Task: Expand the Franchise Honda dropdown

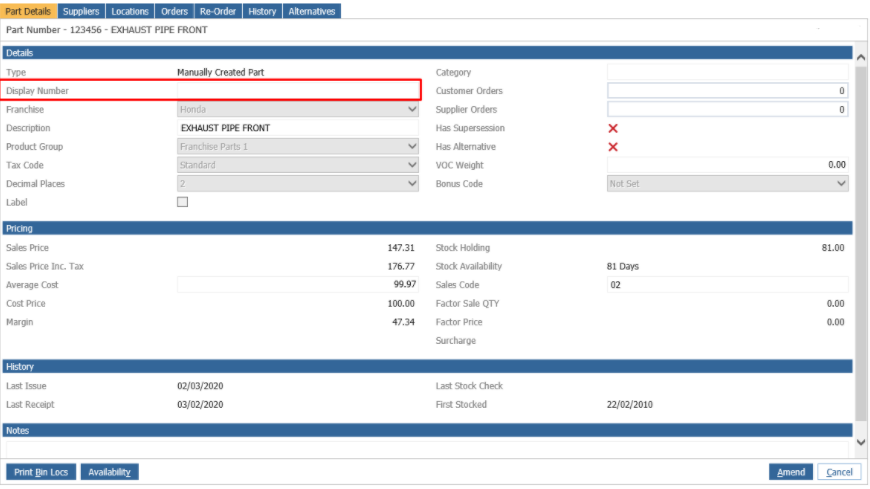Action: (x=298, y=109)
